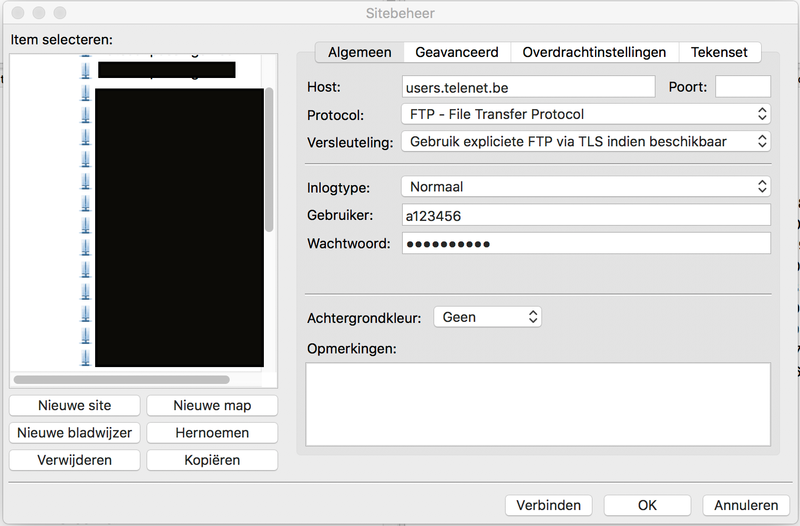Click in the empty Poort field
Image resolution: width=800 pixels, height=526 pixels.
coord(742,87)
